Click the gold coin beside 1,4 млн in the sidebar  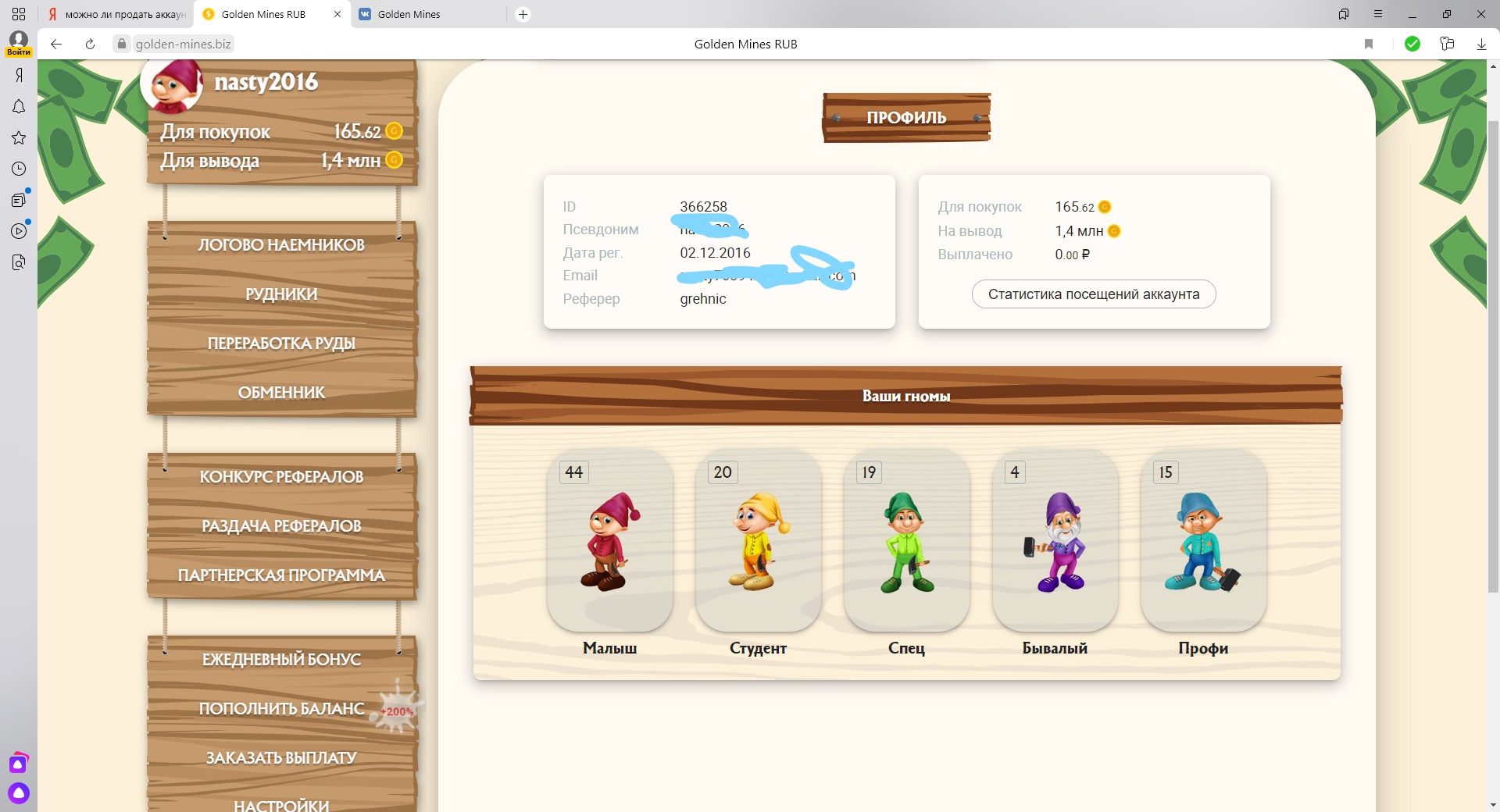(x=395, y=160)
